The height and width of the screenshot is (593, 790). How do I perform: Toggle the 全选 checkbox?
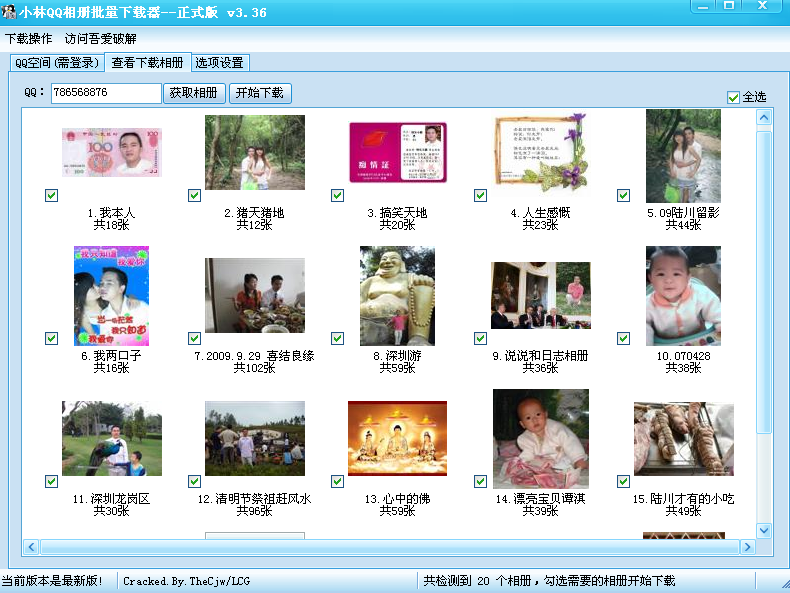click(x=733, y=97)
